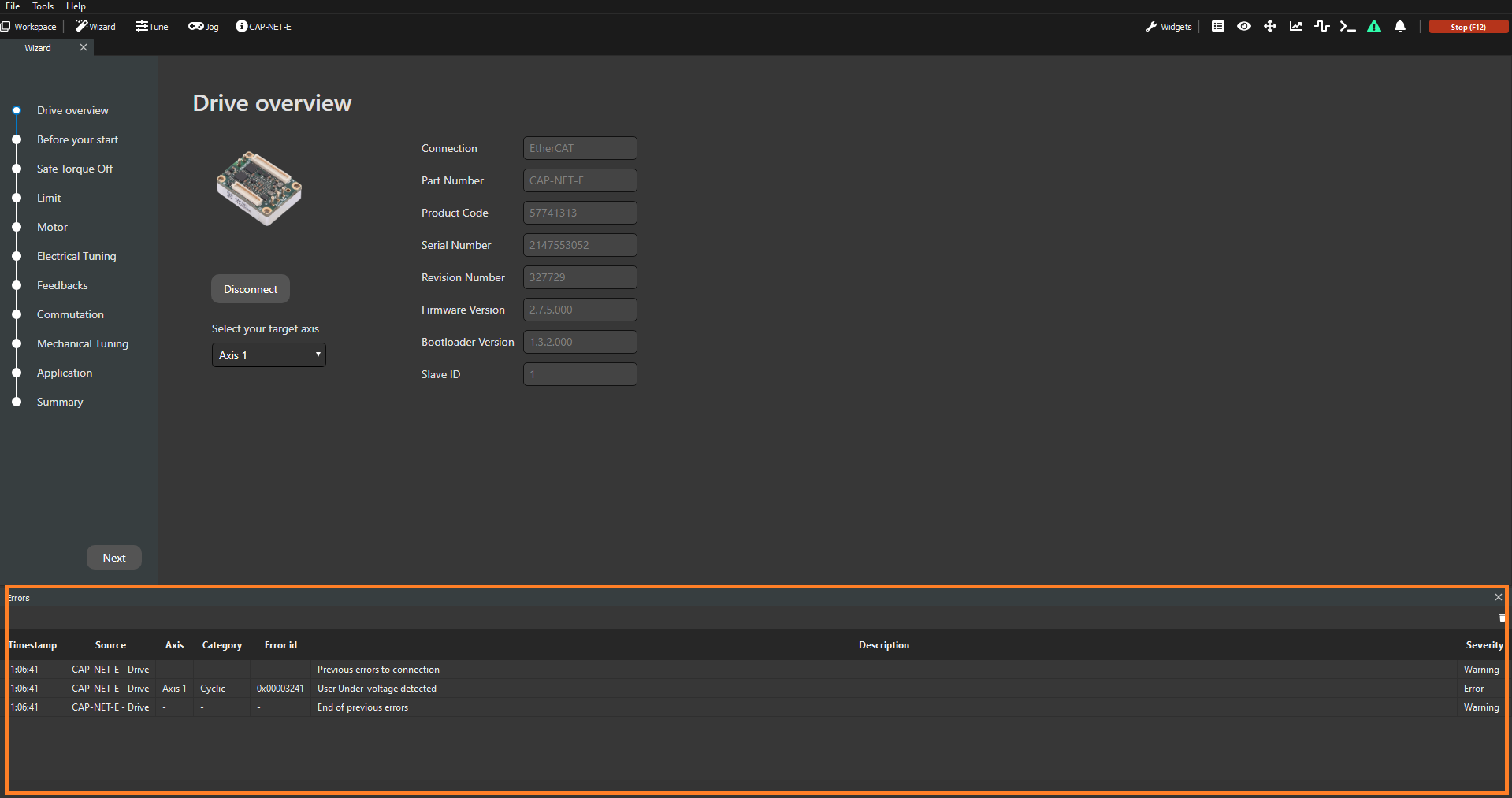Screen dimensions: 1512x798
Task: Open the Tools menu
Action: tap(43, 6)
